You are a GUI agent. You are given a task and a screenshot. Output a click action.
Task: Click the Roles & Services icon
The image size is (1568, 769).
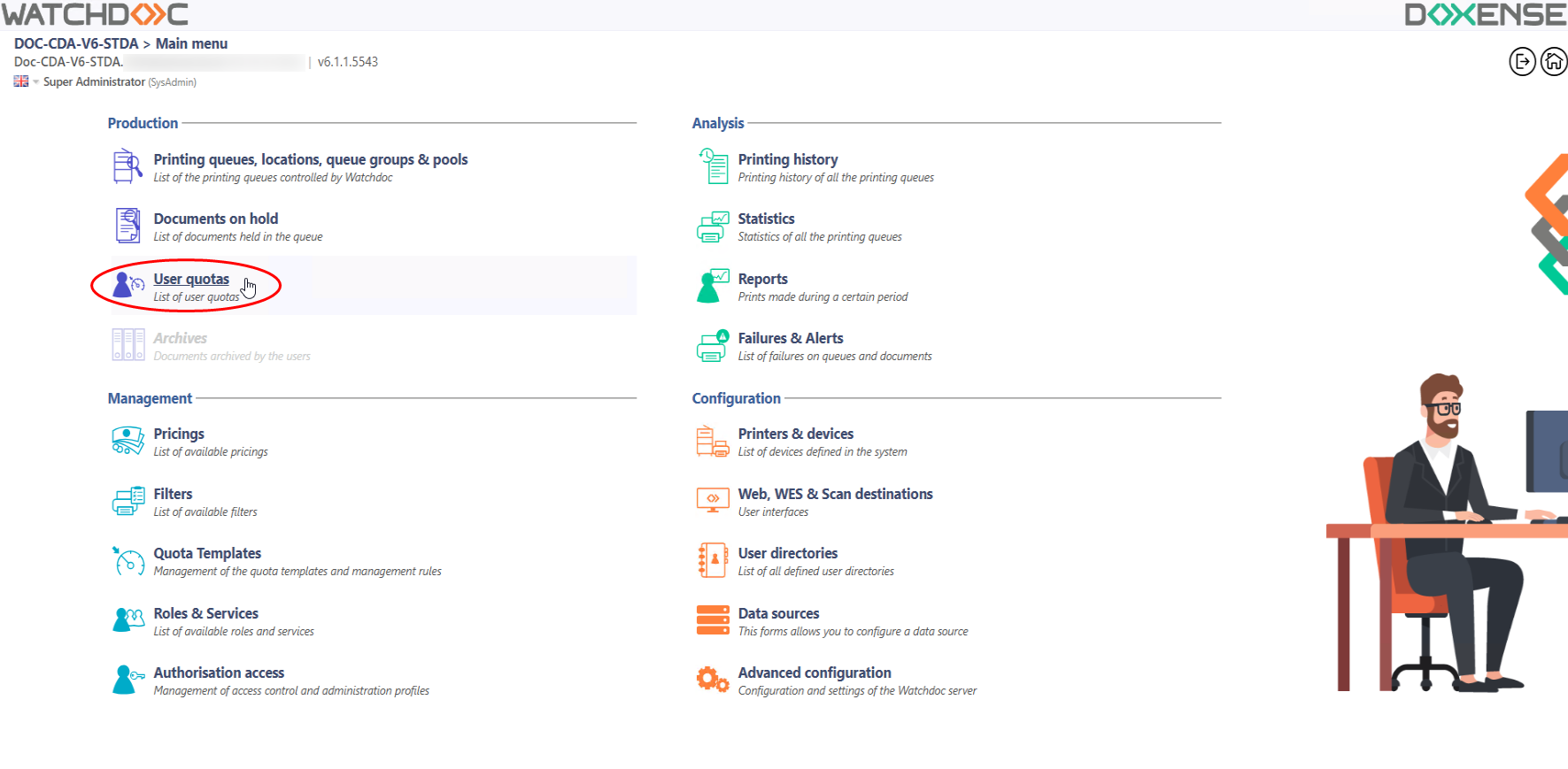click(x=127, y=620)
